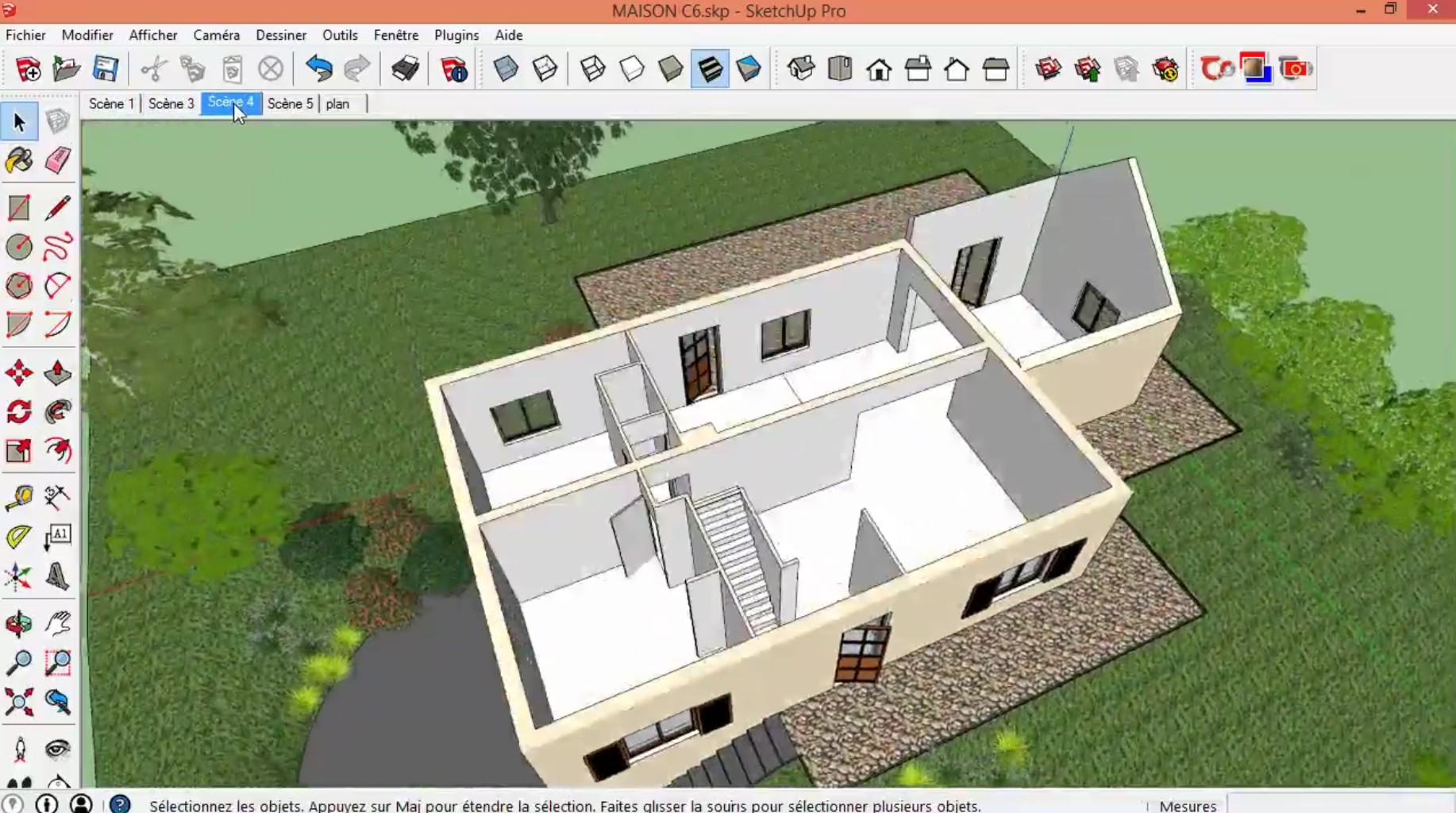
Task: Choose the Orbit camera tool
Action: [19, 624]
